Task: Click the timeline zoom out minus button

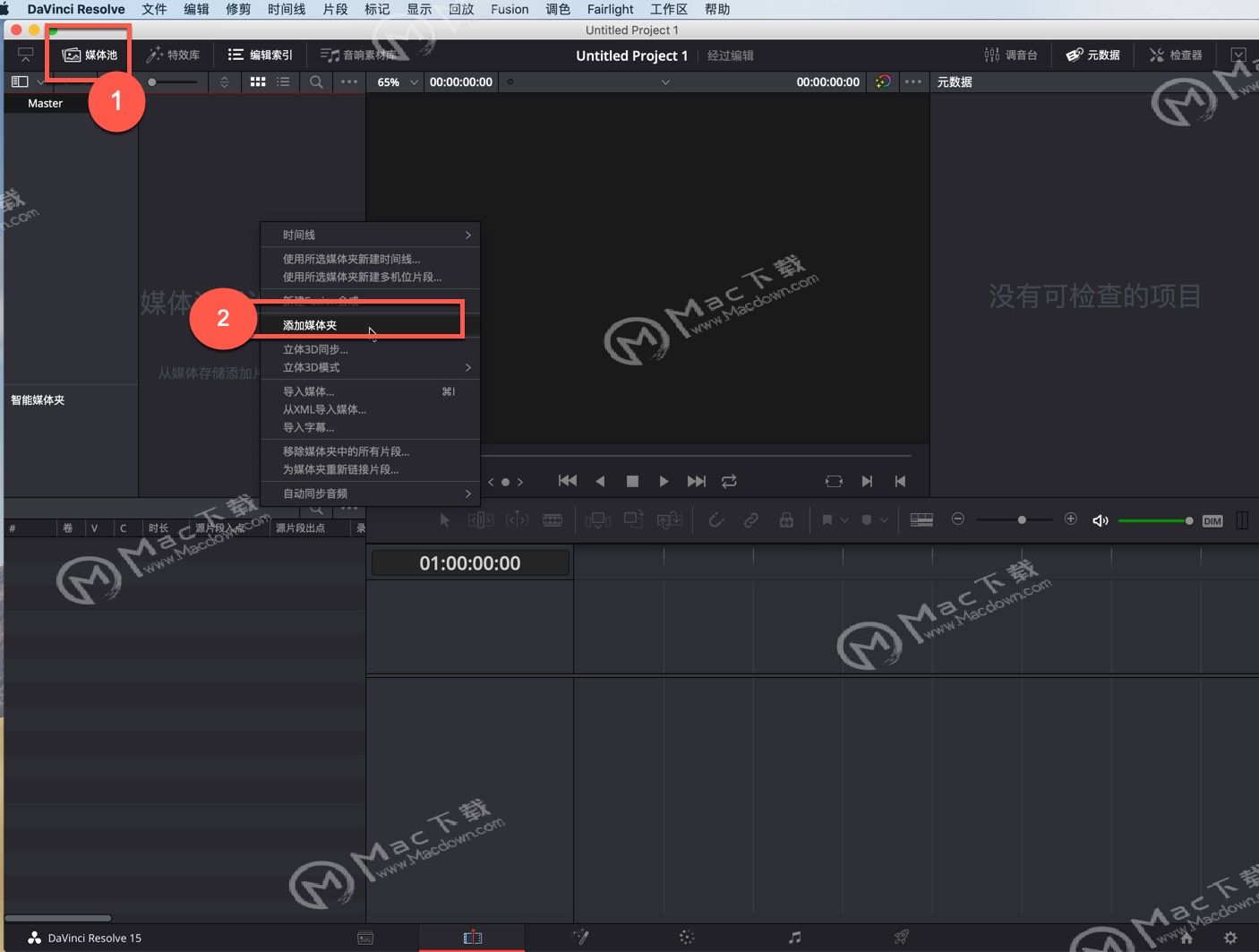Action: click(x=957, y=519)
